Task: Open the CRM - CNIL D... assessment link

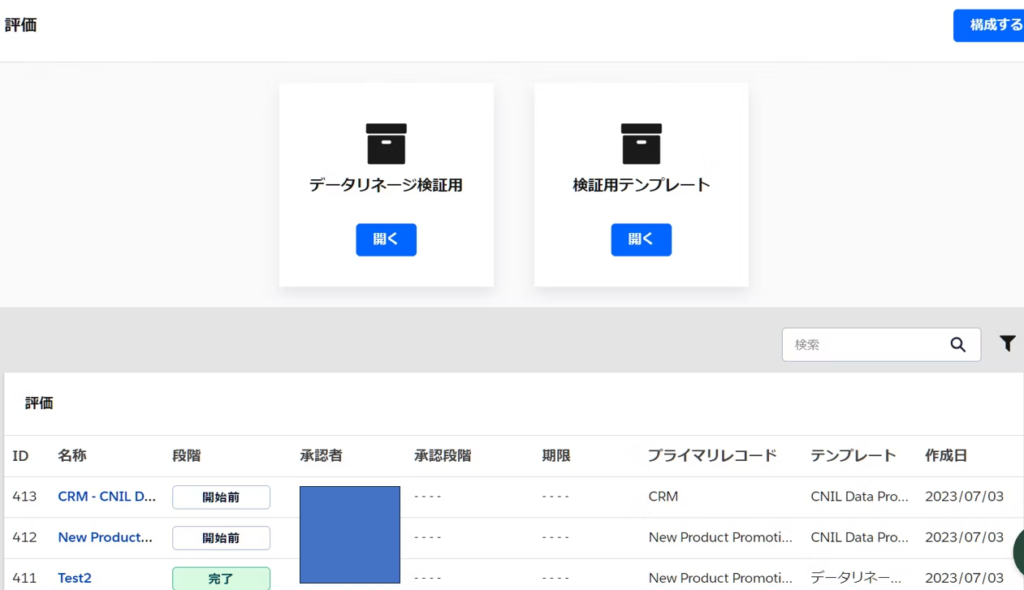Action: point(107,496)
